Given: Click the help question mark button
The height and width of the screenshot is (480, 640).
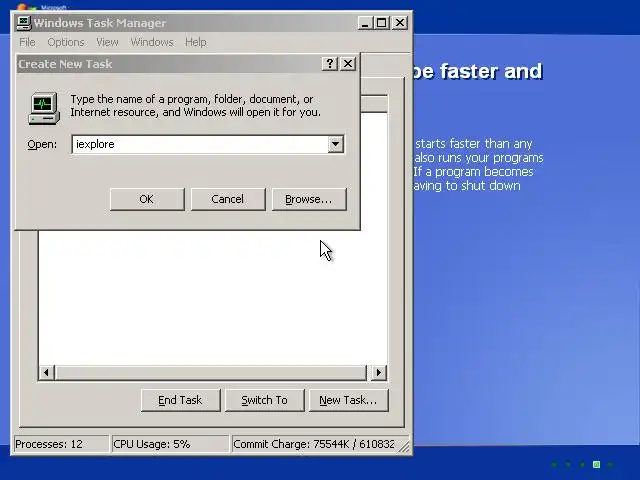Looking at the screenshot, I should pos(330,64).
